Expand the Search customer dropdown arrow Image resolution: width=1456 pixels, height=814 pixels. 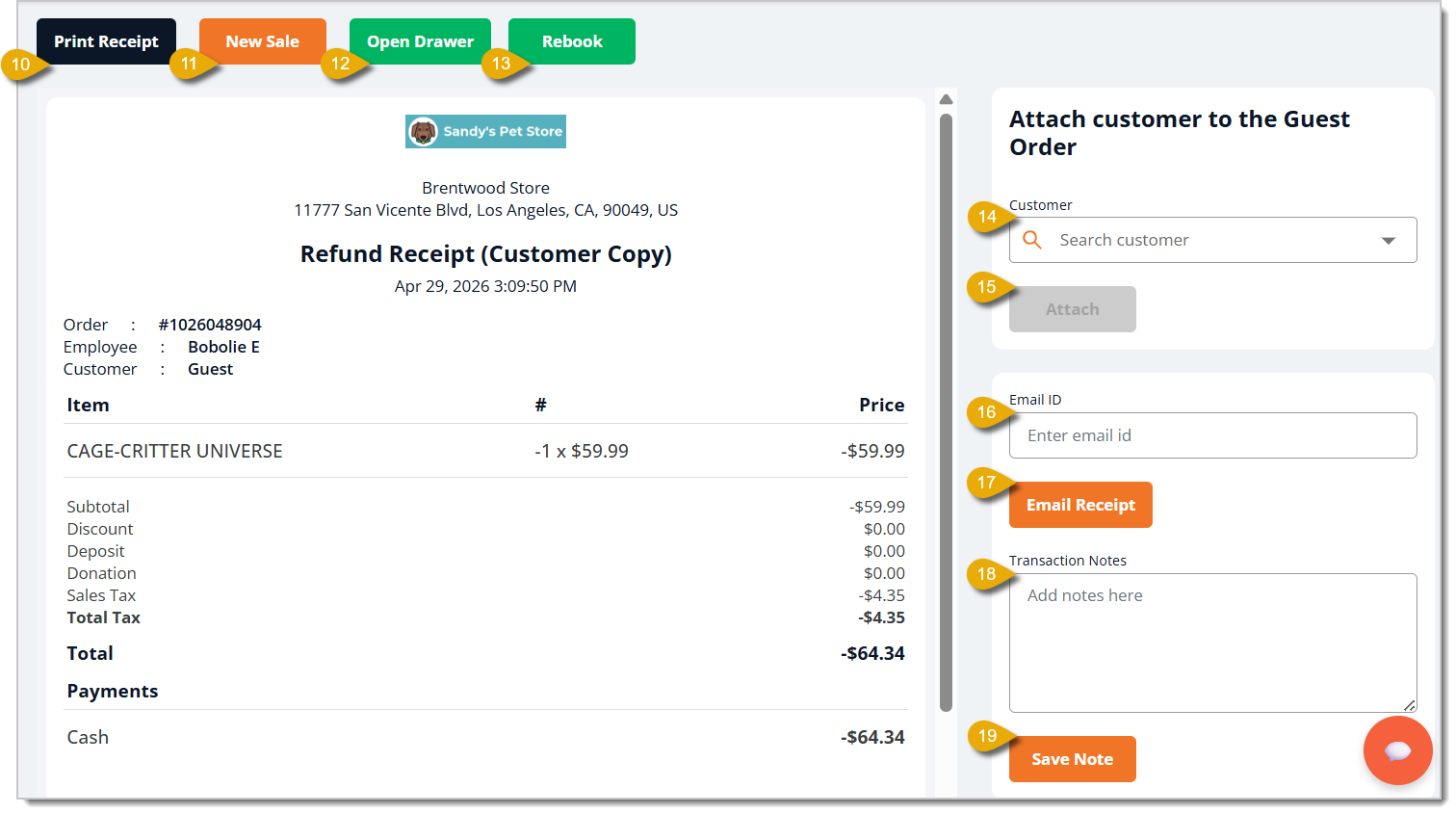point(1389,240)
